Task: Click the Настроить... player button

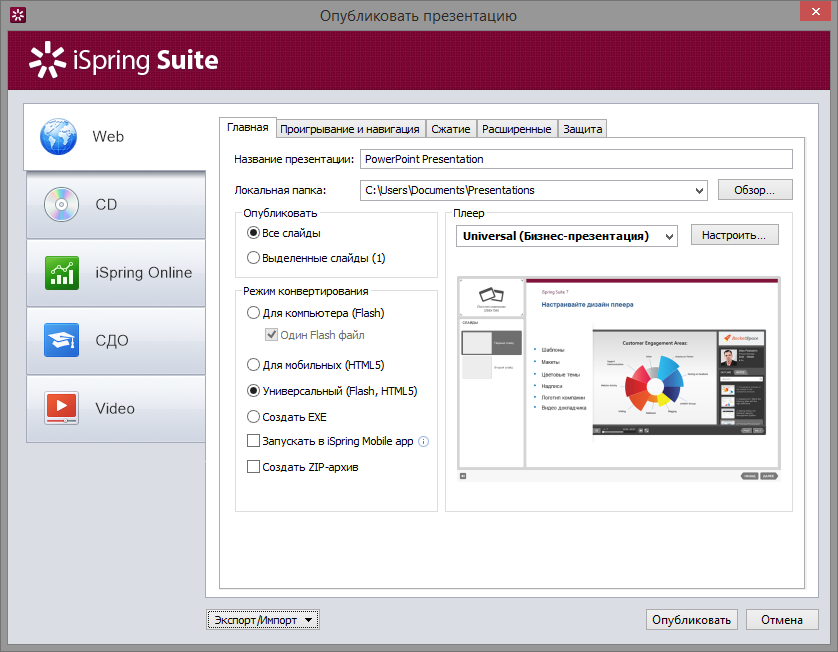Action: (x=734, y=235)
